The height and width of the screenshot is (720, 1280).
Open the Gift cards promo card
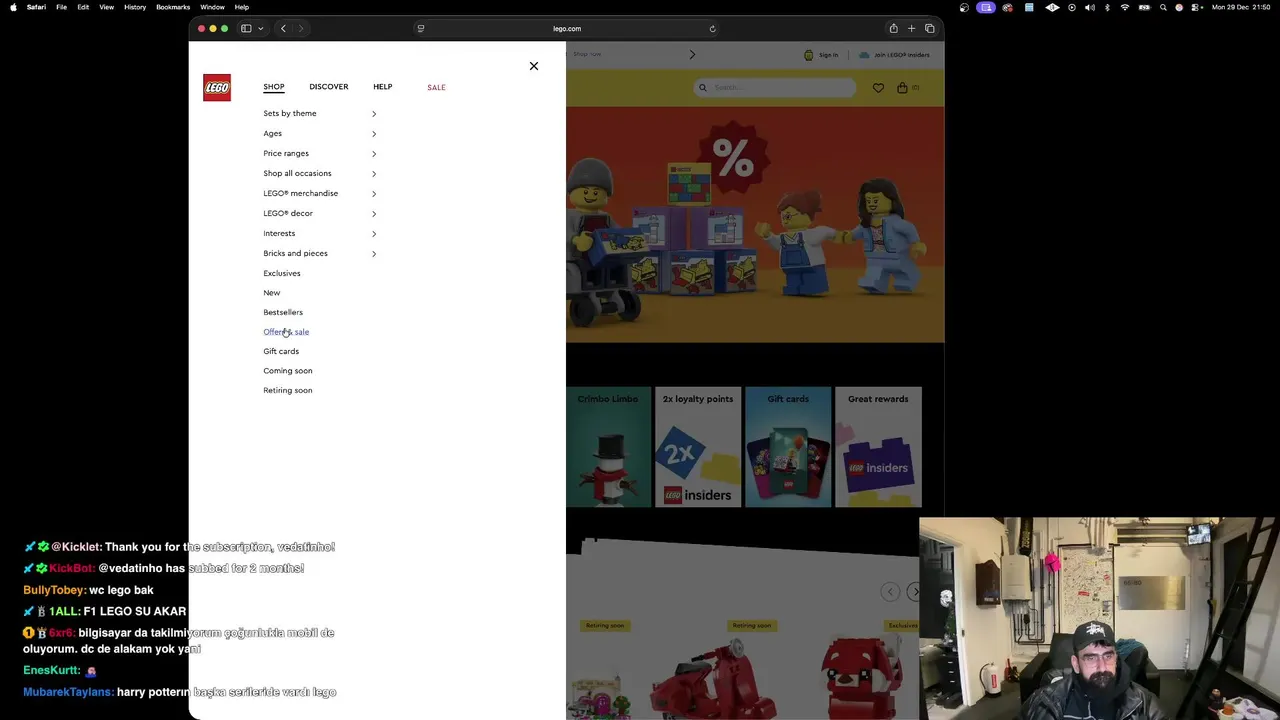(788, 447)
